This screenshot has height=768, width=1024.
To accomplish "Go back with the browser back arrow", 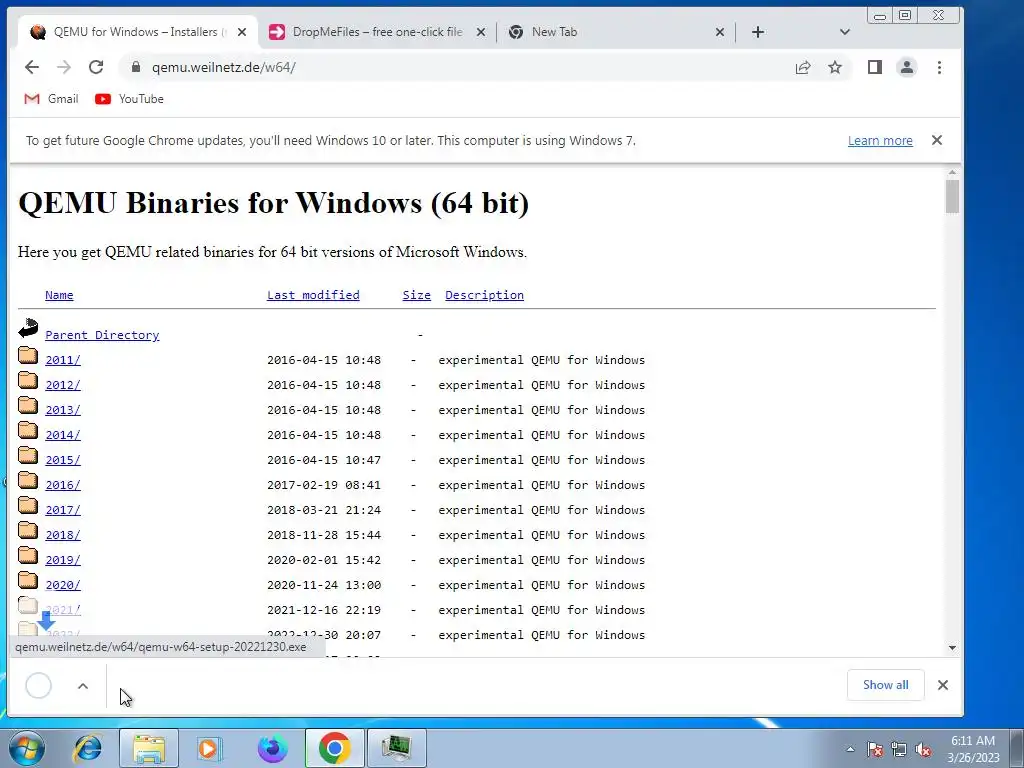I will (x=31, y=67).
